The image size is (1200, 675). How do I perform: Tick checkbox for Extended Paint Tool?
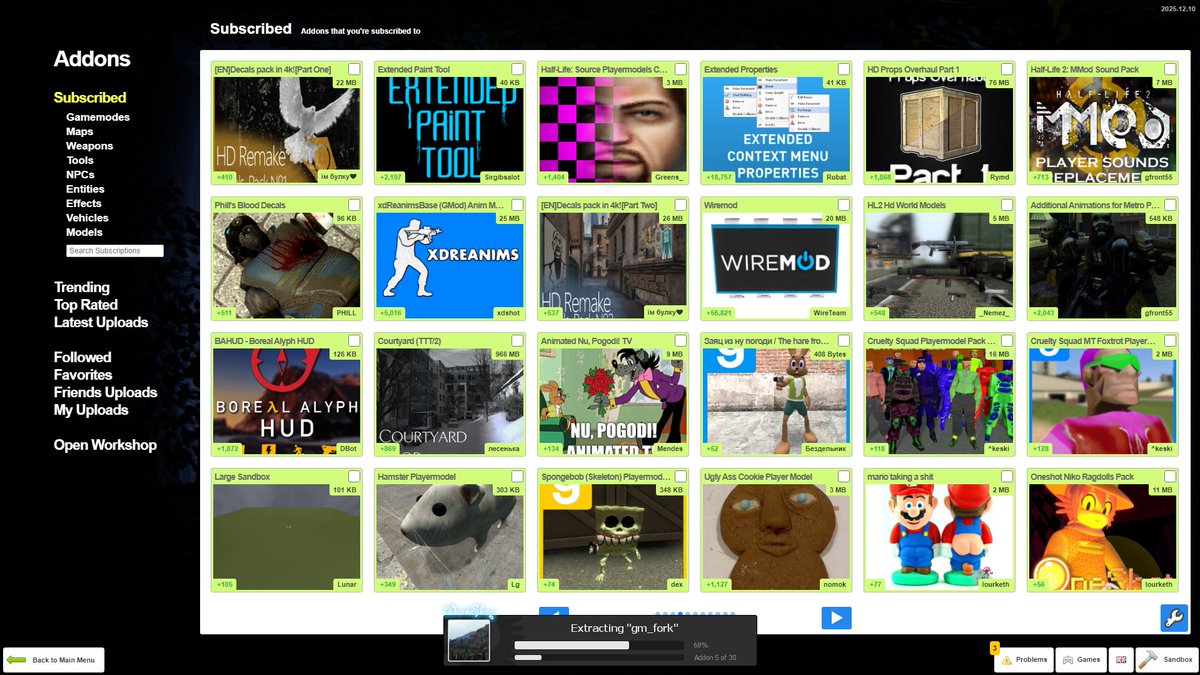coord(517,69)
